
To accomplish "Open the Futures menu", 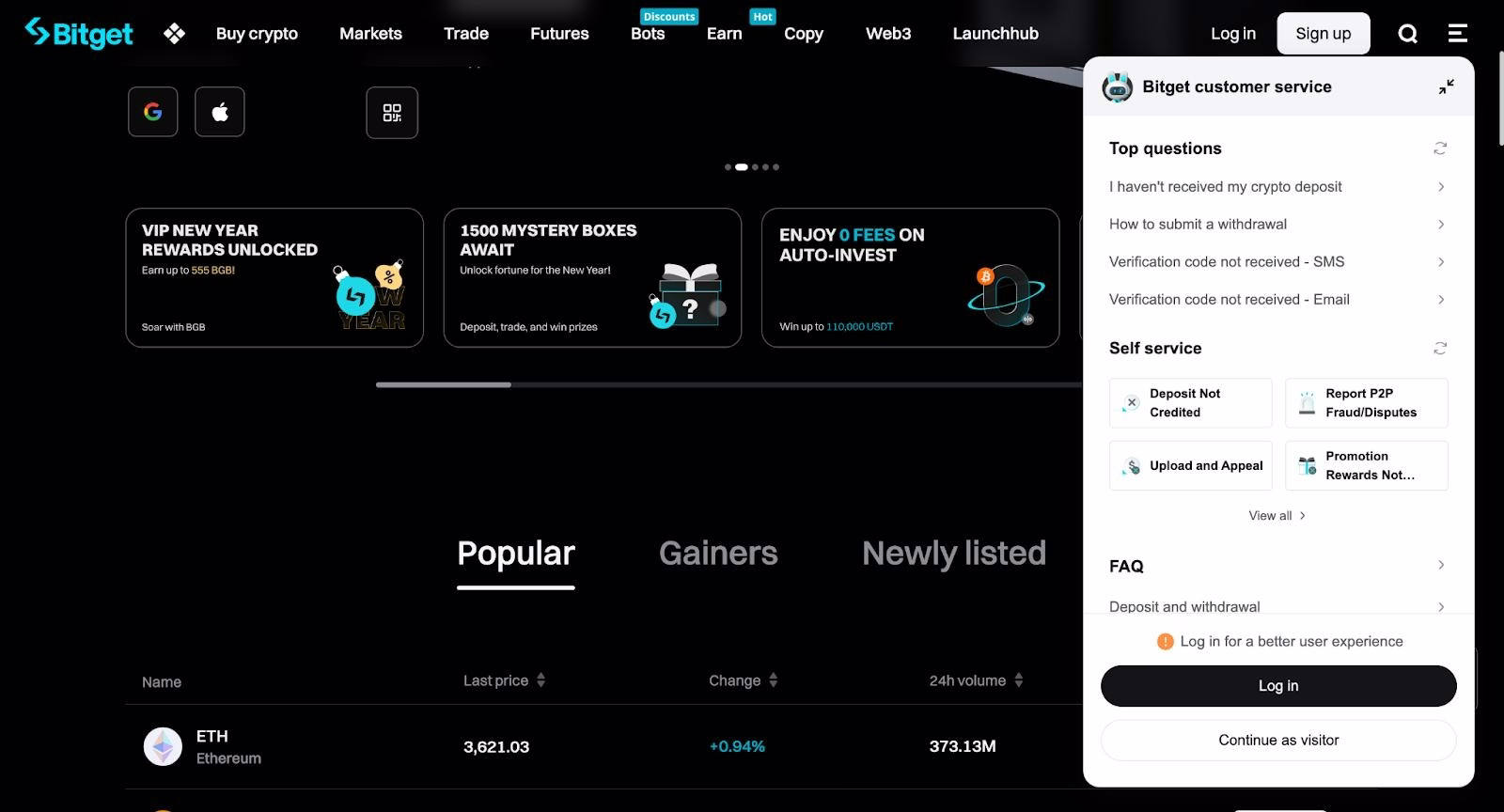I will 559,34.
